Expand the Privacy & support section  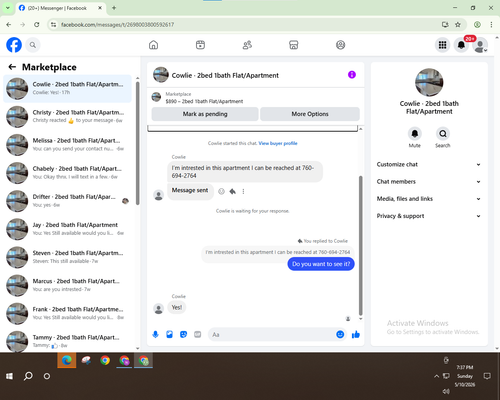tap(429, 216)
